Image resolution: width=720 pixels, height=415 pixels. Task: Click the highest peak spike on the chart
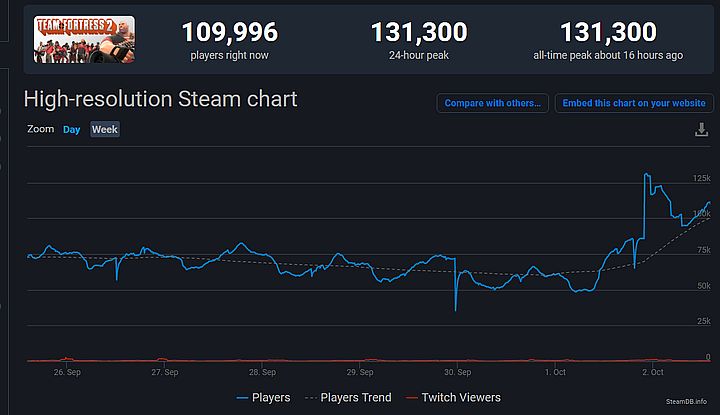coord(646,175)
